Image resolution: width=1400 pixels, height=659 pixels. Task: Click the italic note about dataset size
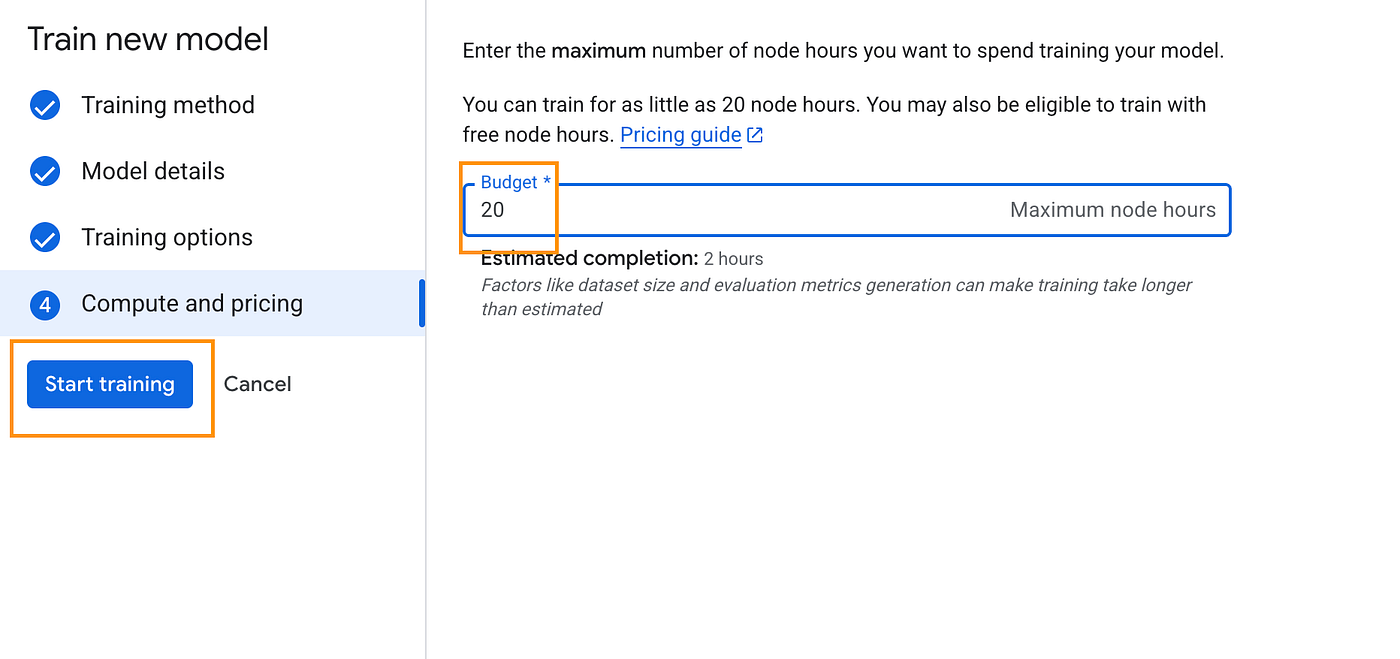point(836,297)
